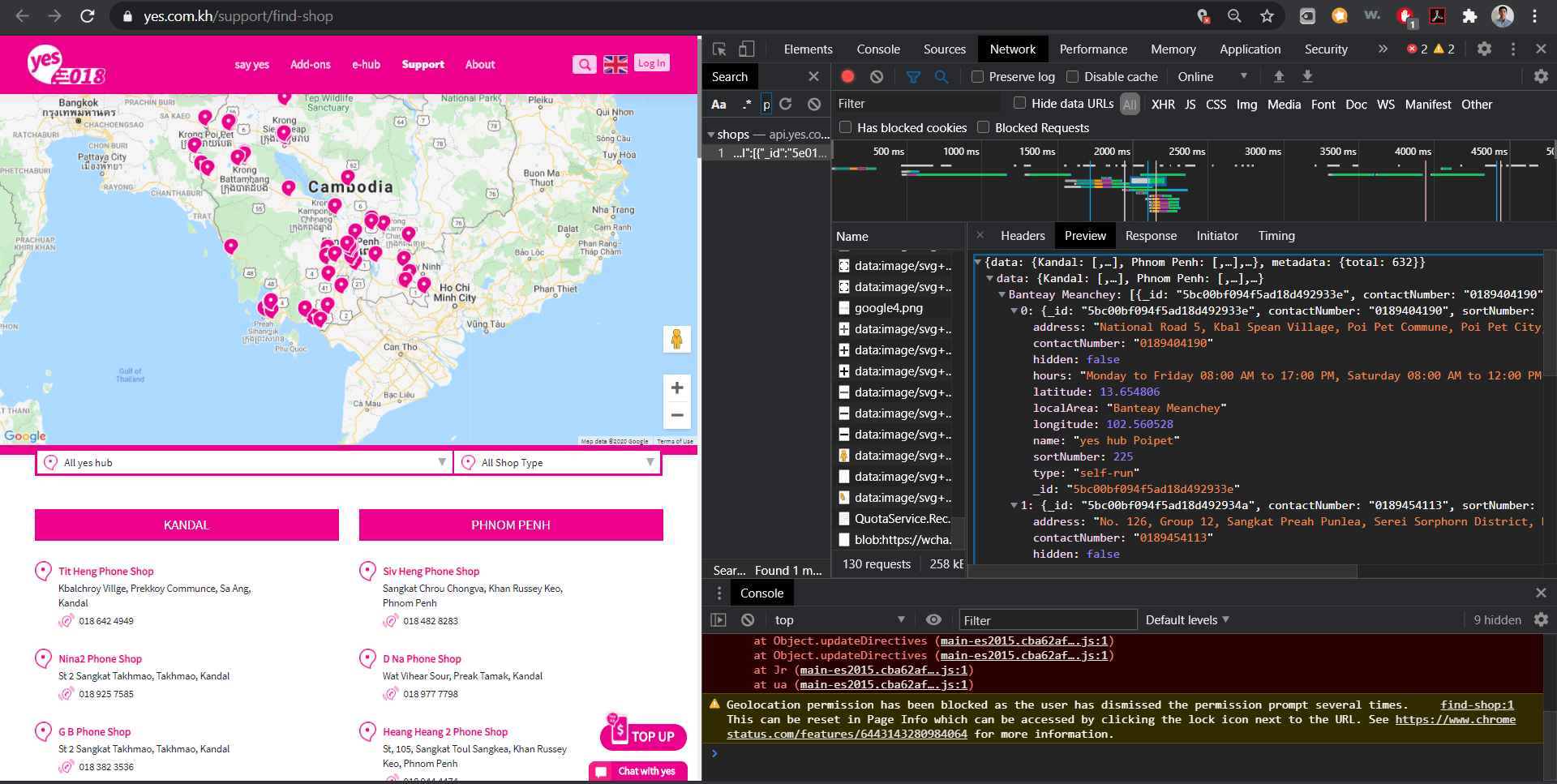Enable Disable cache checkbox
1557x784 pixels.
click(x=1072, y=76)
